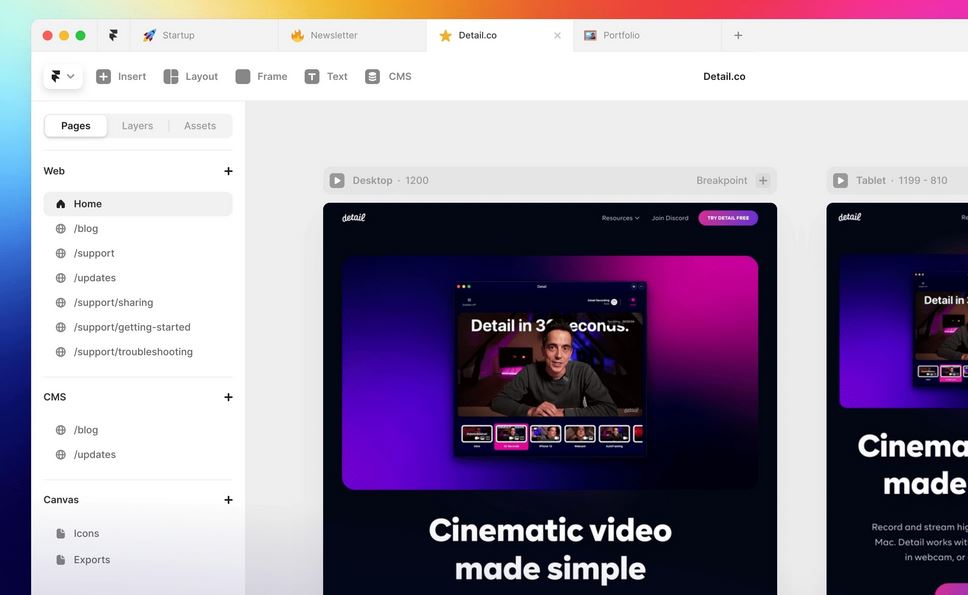Select the Pages panel tab
This screenshot has width=968, height=595.
tap(76, 126)
